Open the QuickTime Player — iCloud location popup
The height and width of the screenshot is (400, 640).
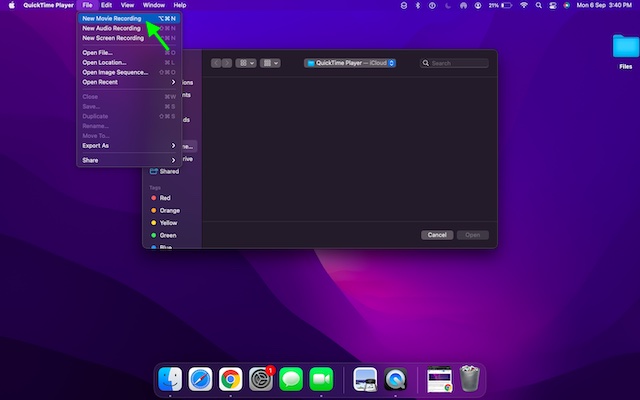click(x=350, y=63)
